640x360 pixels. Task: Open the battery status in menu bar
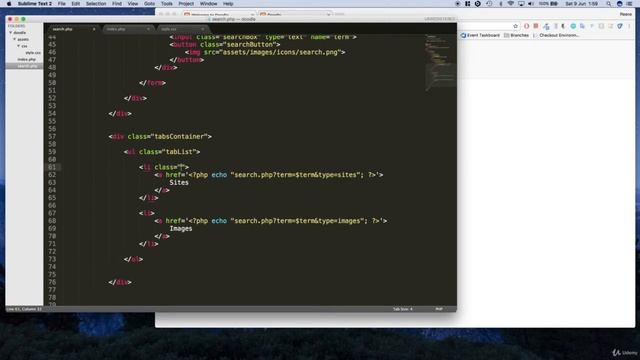(x=548, y=4)
